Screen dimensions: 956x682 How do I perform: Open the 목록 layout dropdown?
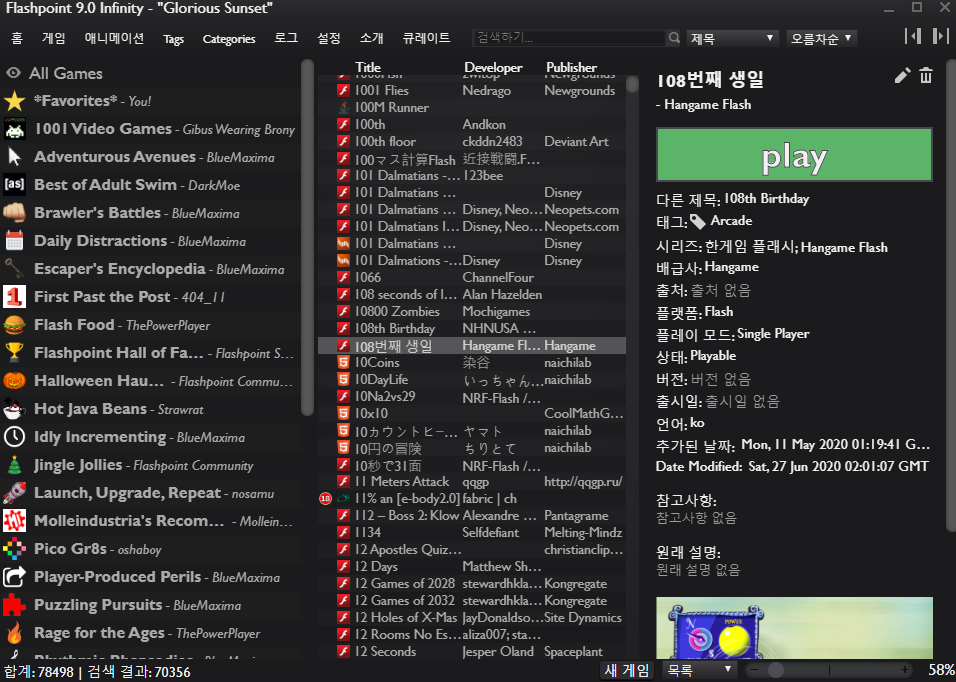pyautogui.click(x=699, y=670)
